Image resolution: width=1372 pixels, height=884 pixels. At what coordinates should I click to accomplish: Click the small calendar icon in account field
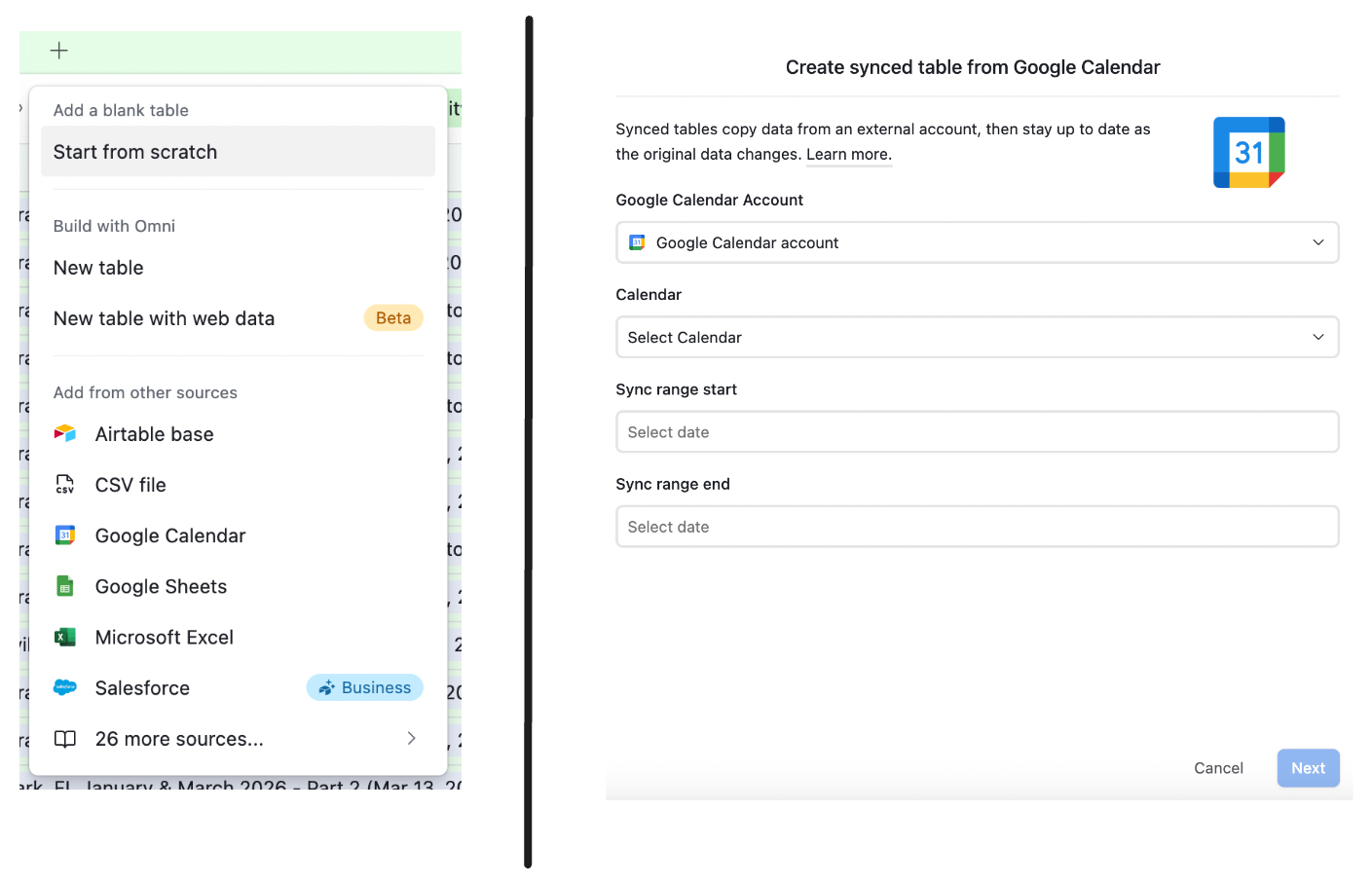637,242
